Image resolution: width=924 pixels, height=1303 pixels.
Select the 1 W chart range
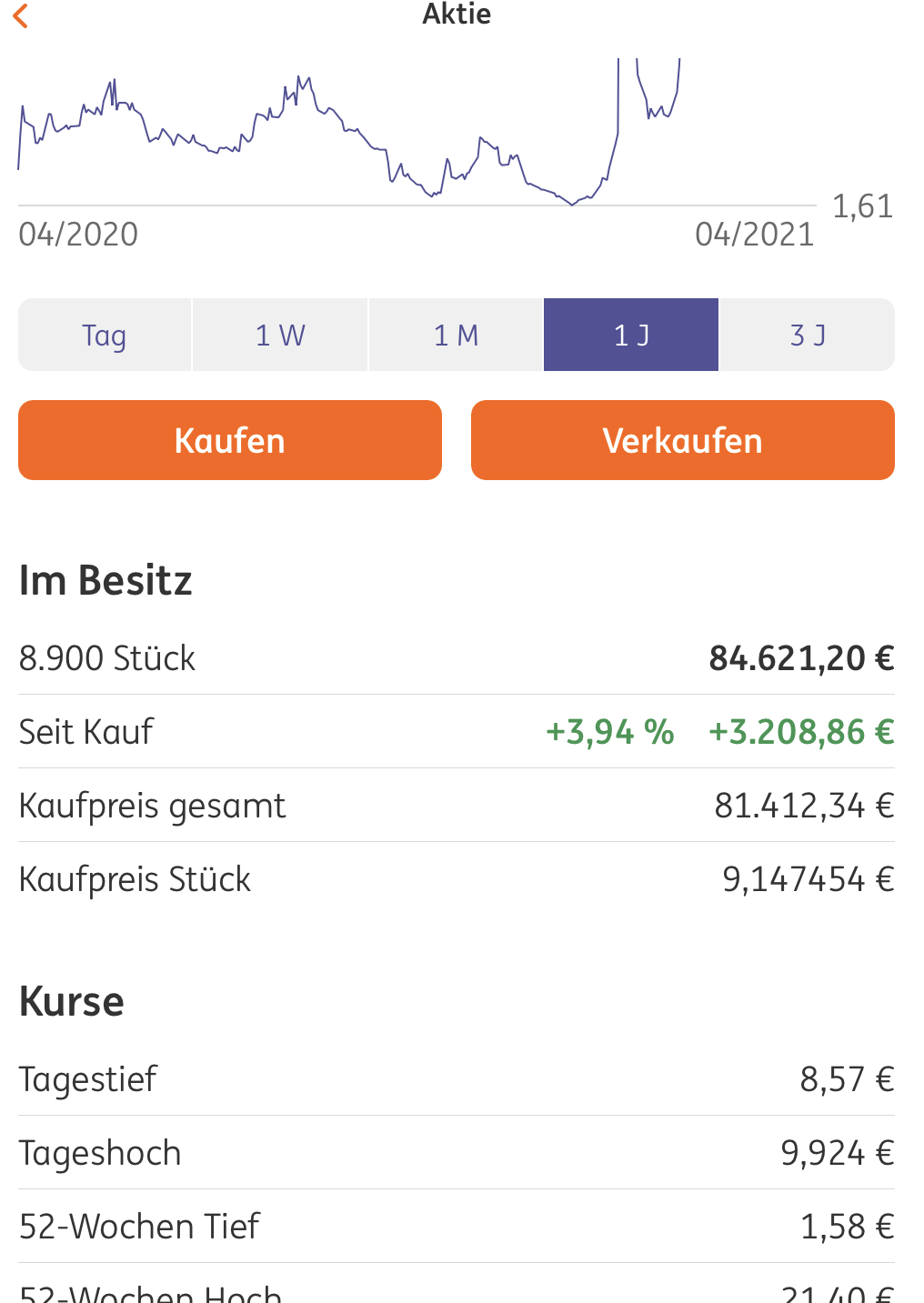pos(280,336)
